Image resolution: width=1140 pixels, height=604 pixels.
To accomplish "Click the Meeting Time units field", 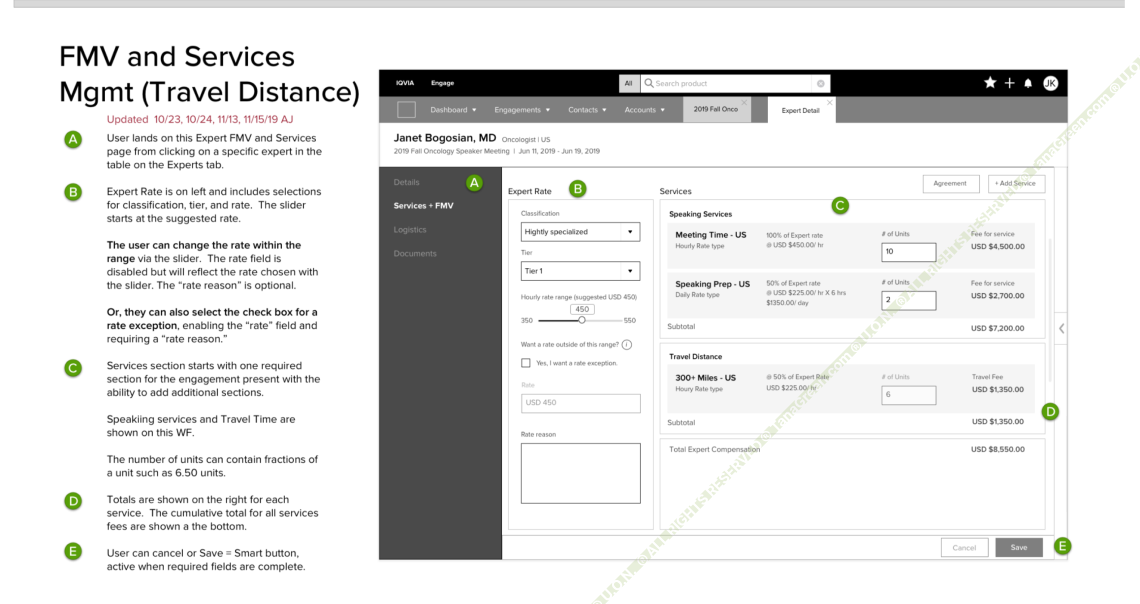I will 909,252.
